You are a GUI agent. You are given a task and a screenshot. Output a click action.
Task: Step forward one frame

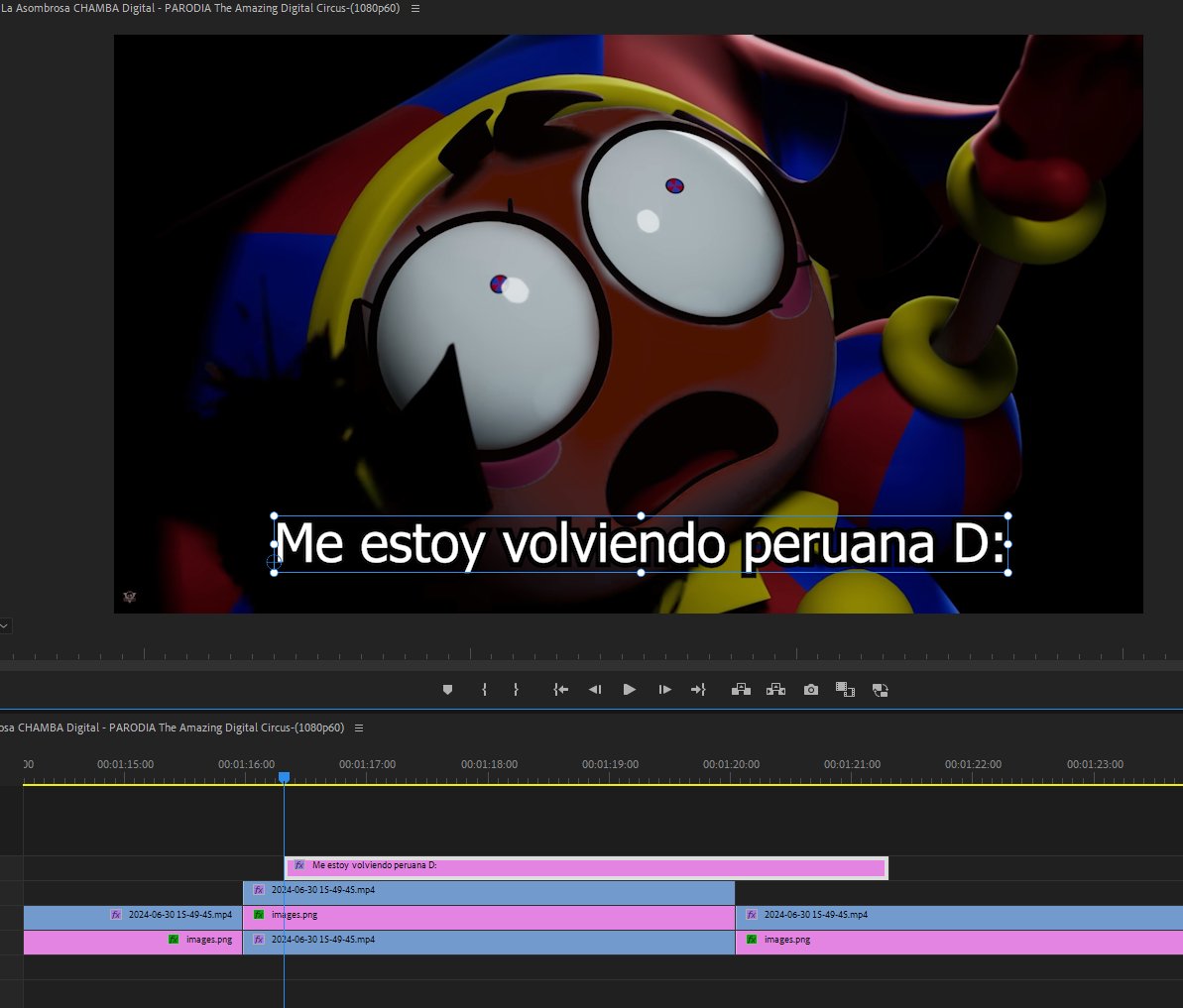tap(664, 689)
